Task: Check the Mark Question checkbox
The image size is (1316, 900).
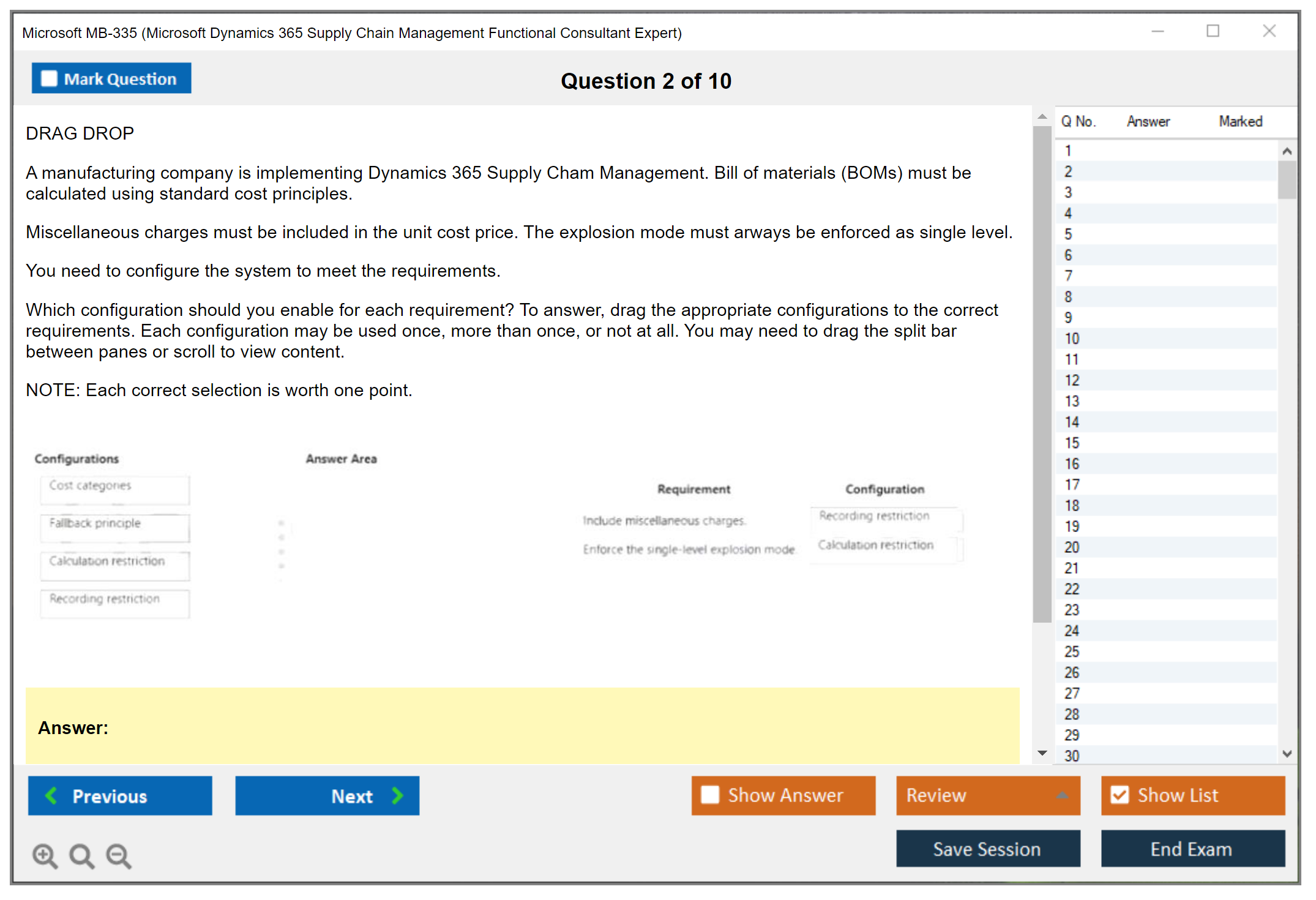Action: pyautogui.click(x=49, y=78)
